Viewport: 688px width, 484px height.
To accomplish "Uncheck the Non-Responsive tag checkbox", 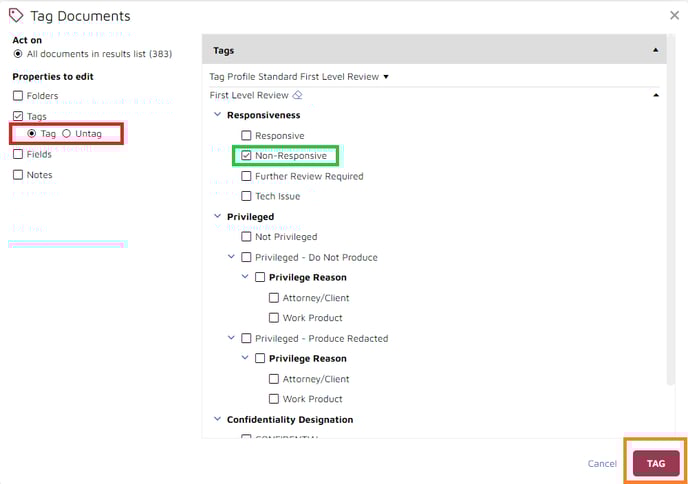I will (246, 156).
